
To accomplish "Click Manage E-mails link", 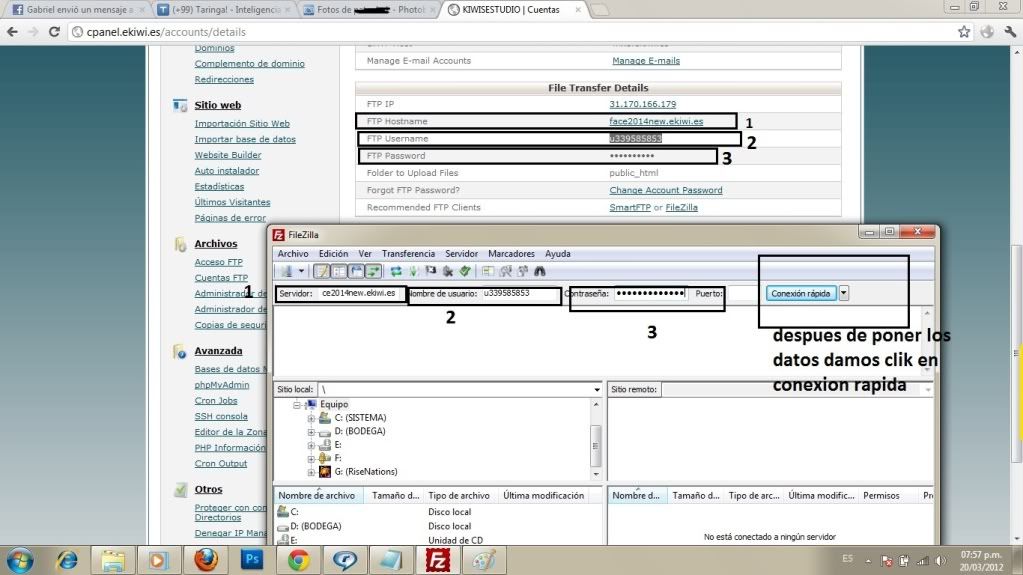I will [x=646, y=61].
